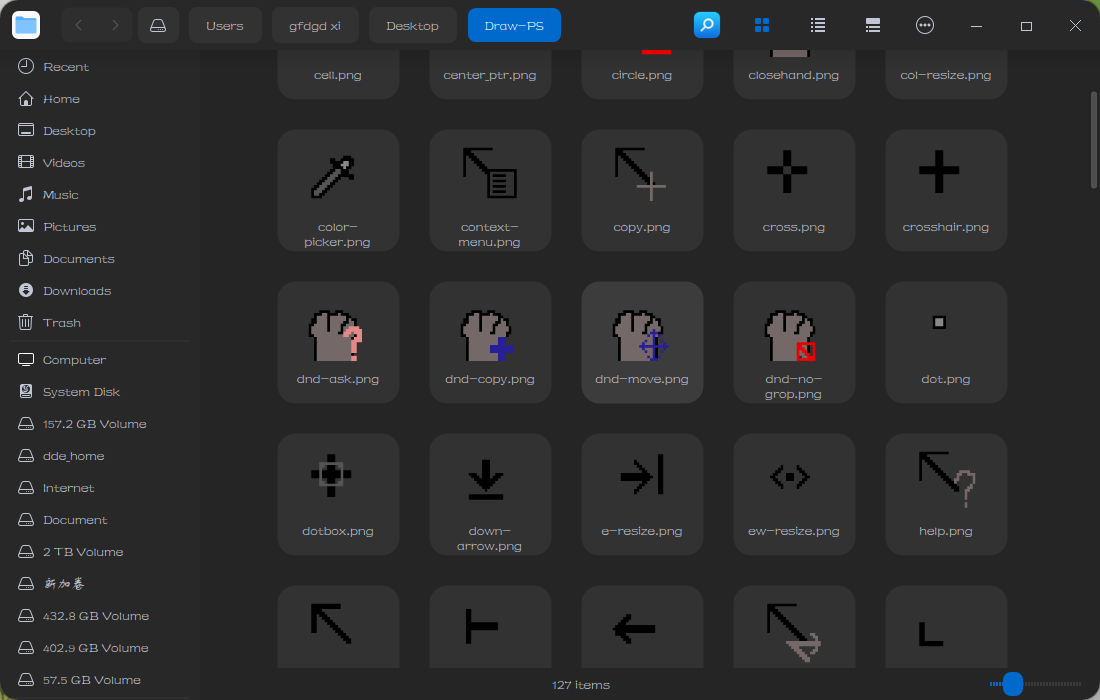Image resolution: width=1100 pixels, height=700 pixels.
Task: Go forward with the right arrow
Action: point(116,25)
